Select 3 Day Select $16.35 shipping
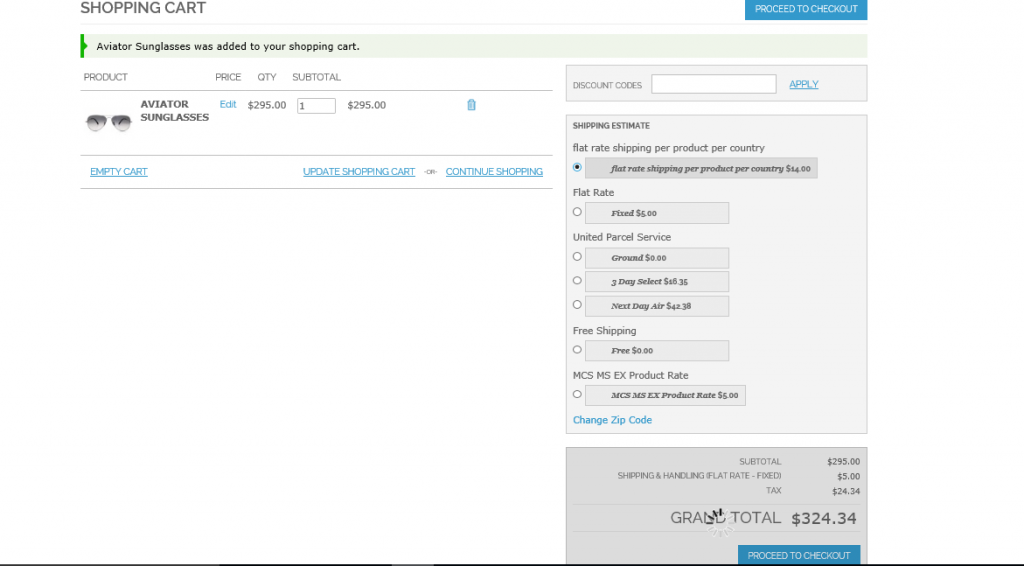1024x566 pixels. 577,281
